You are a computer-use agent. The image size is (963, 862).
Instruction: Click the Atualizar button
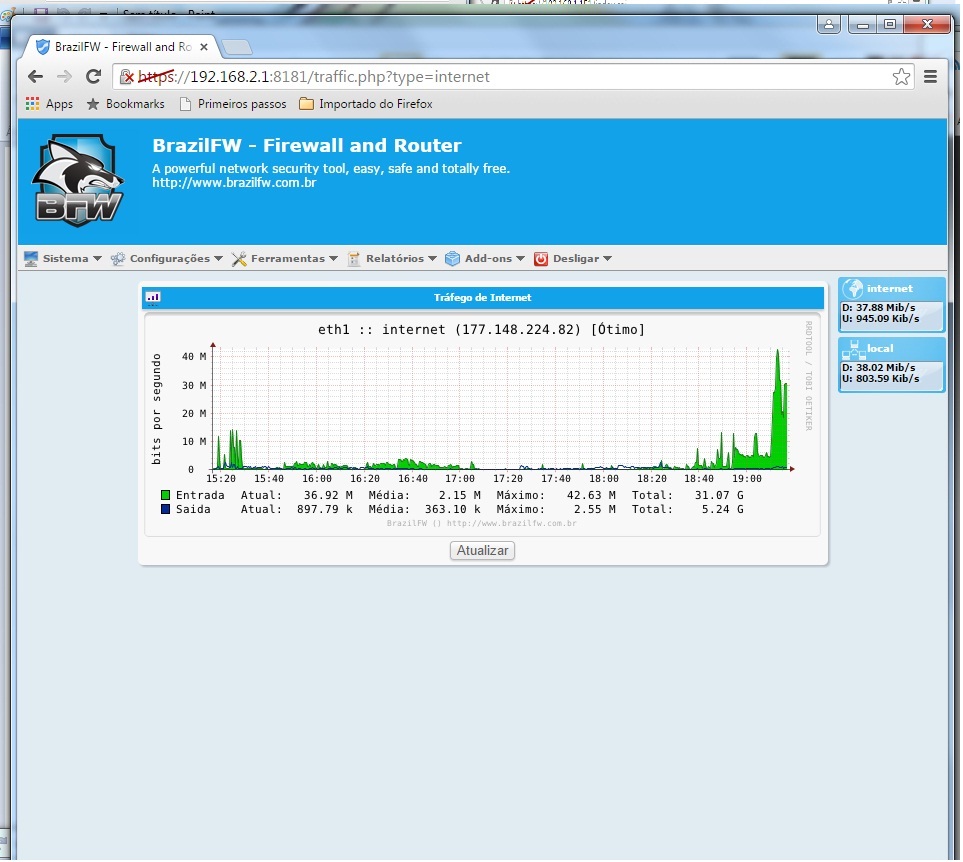tap(482, 551)
